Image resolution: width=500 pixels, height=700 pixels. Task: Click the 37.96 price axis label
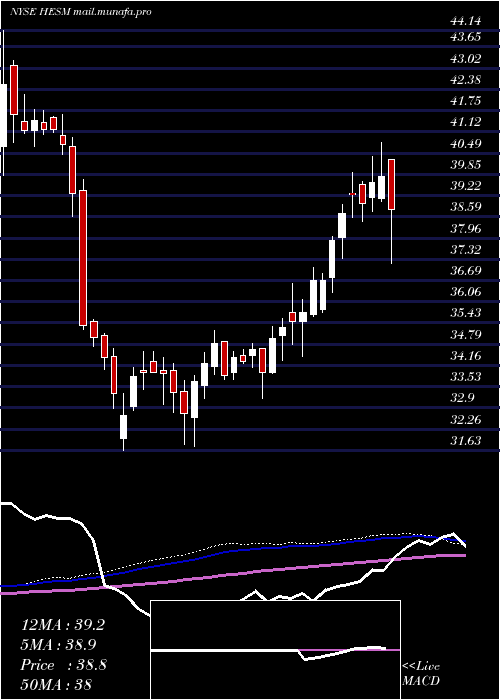point(466,228)
